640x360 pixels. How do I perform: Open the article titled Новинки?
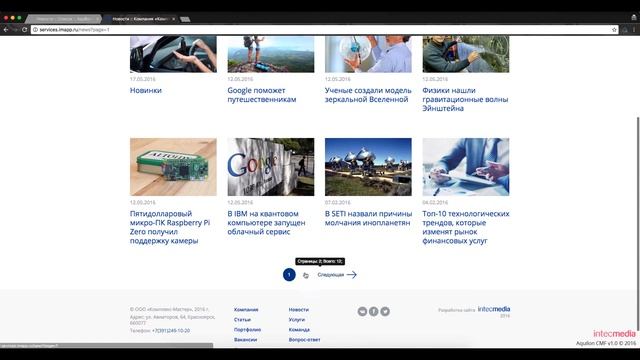tap(146, 90)
